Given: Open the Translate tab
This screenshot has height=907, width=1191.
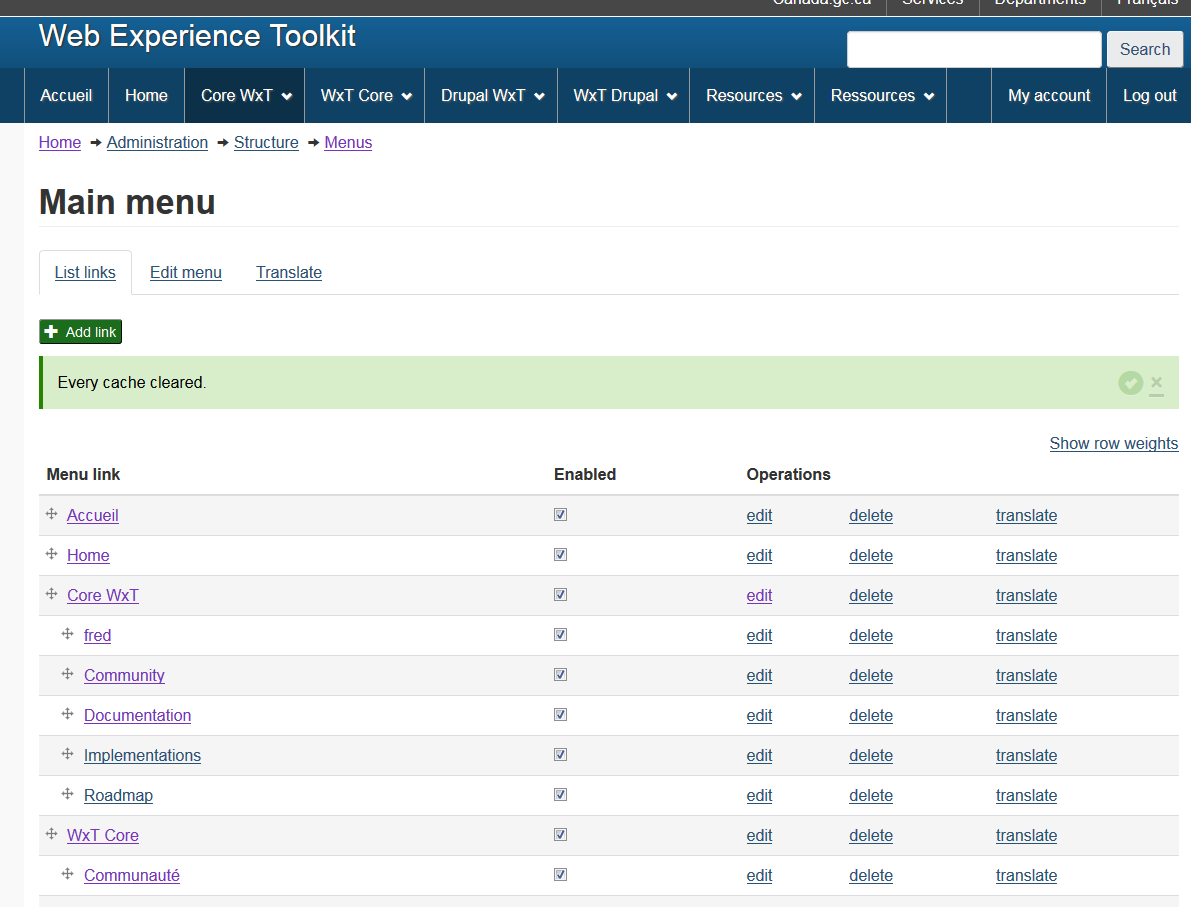Looking at the screenshot, I should (x=289, y=273).
